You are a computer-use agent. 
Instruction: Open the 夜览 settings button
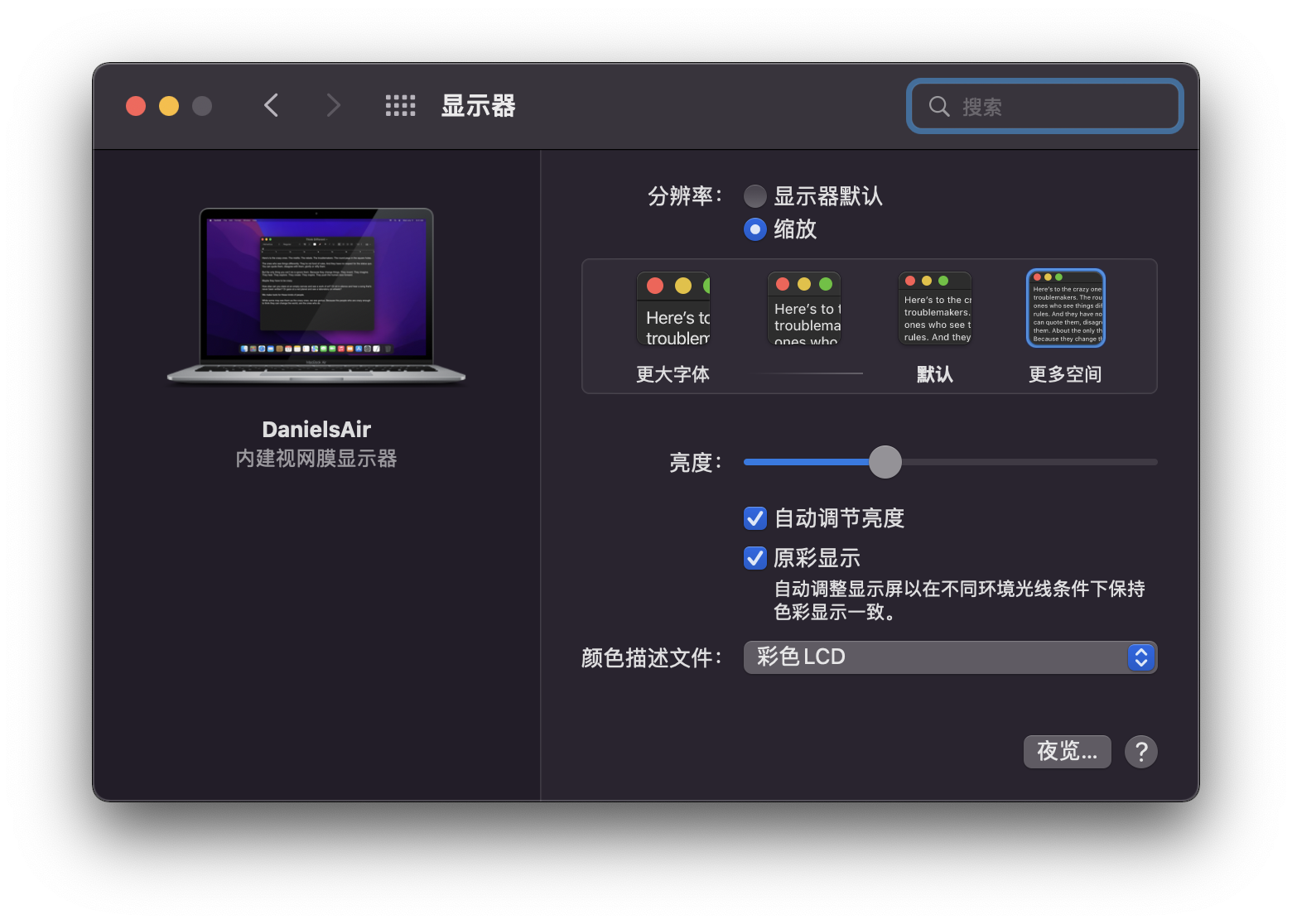[1067, 752]
